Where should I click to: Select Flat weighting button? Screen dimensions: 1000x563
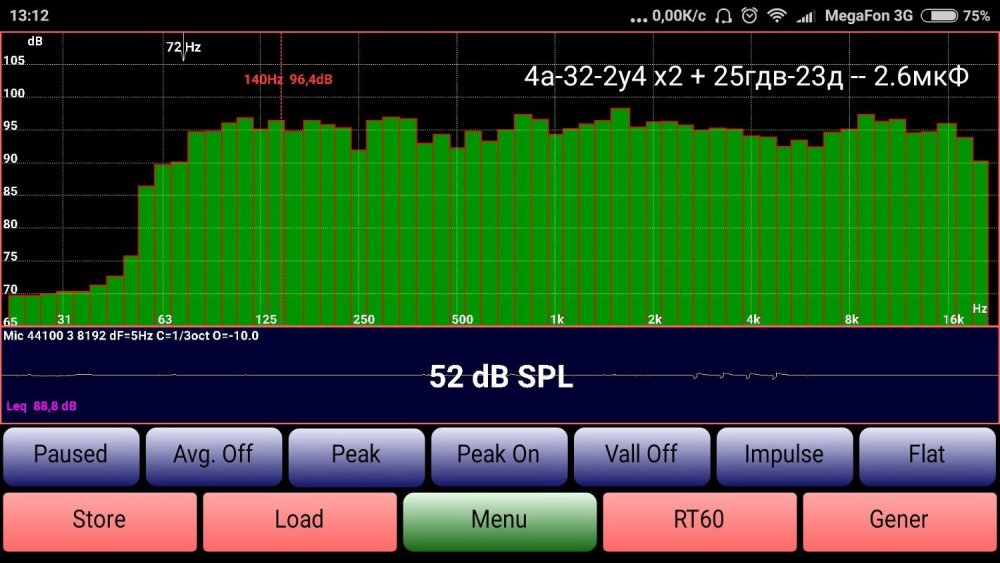926,455
